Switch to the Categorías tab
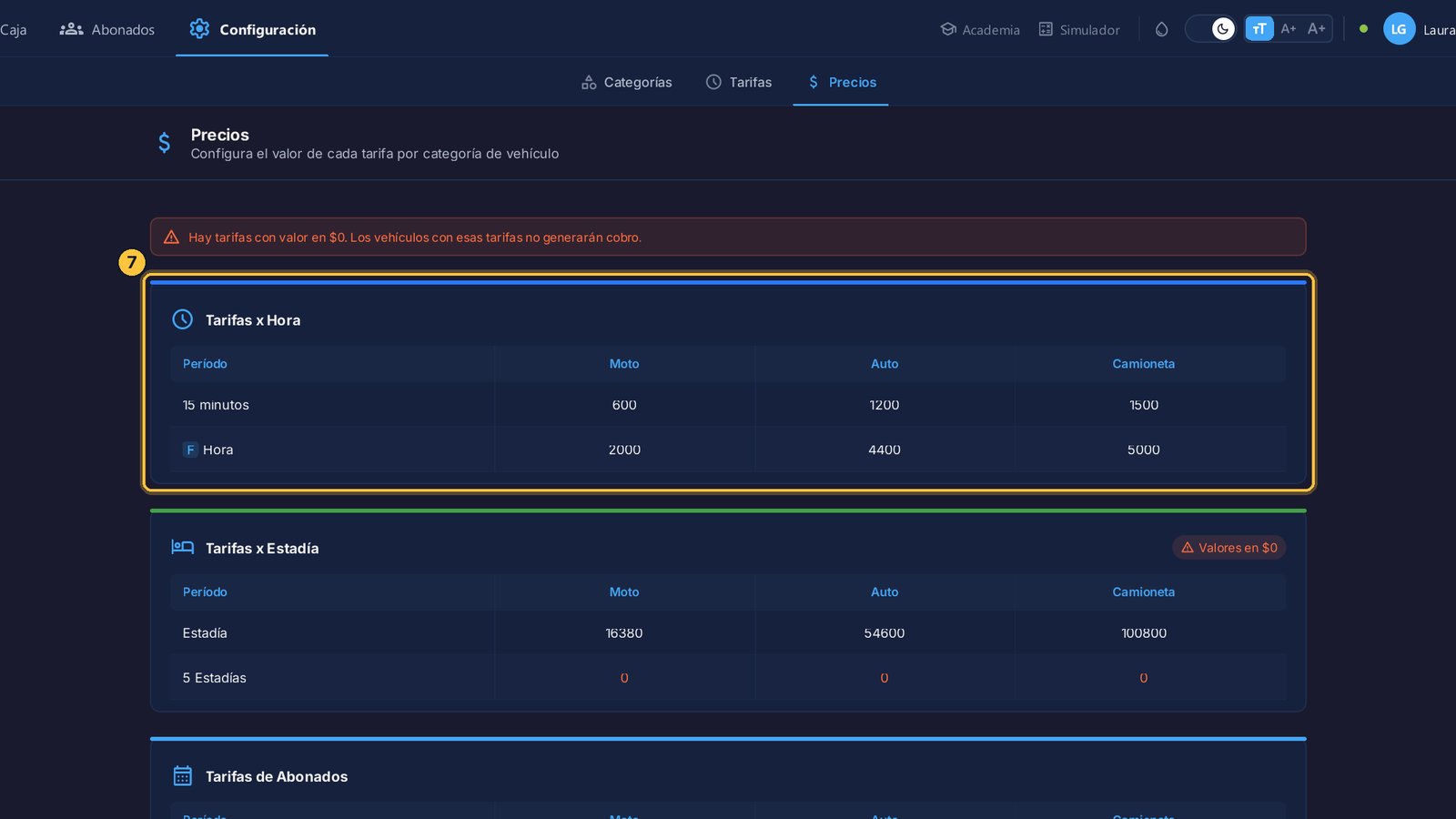Screen dimensions: 1456x819 point(627,82)
